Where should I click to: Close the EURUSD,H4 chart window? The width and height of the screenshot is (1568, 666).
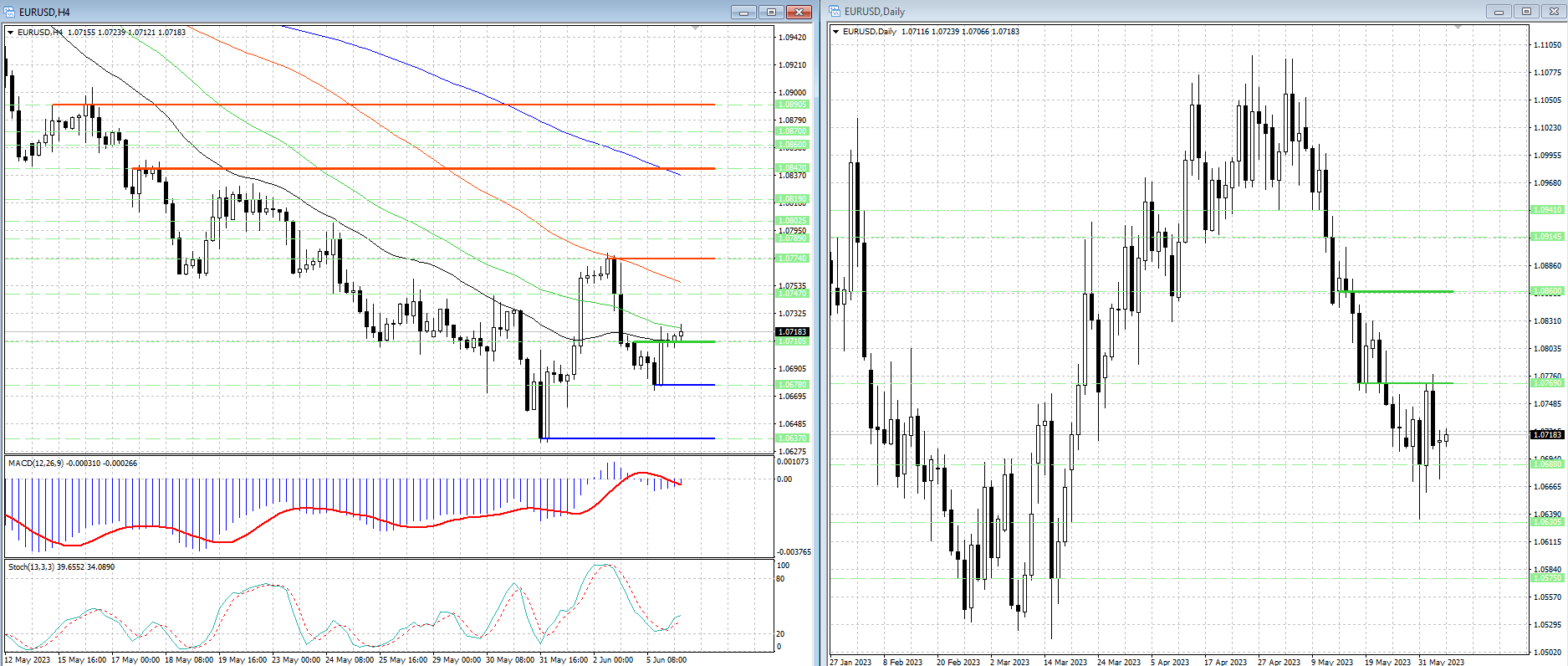point(799,12)
